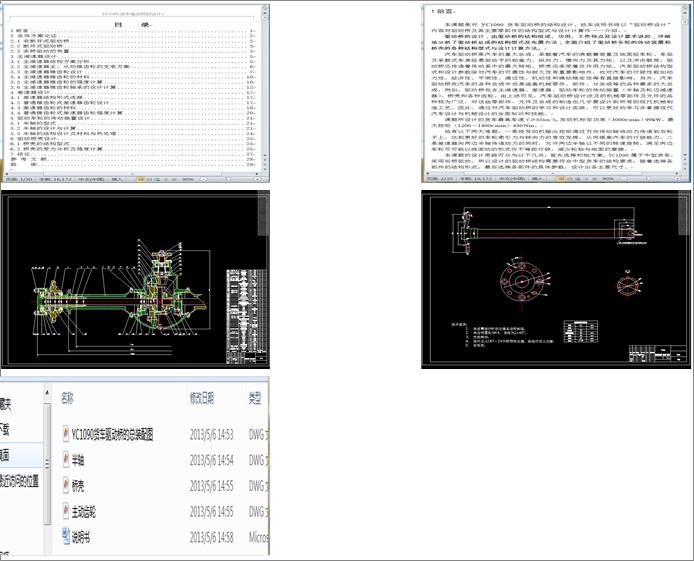
Task: Sort files by the 名称 column header
Action: point(67,398)
